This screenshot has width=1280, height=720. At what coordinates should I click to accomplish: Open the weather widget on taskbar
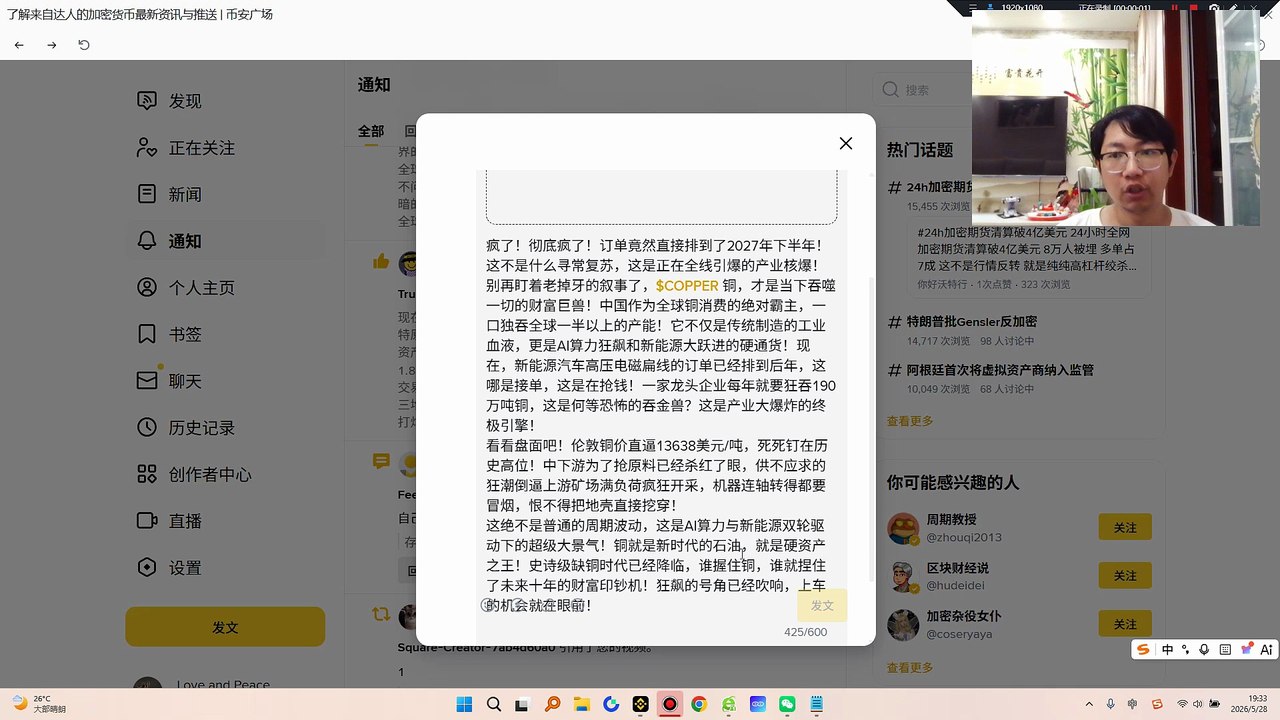point(38,704)
